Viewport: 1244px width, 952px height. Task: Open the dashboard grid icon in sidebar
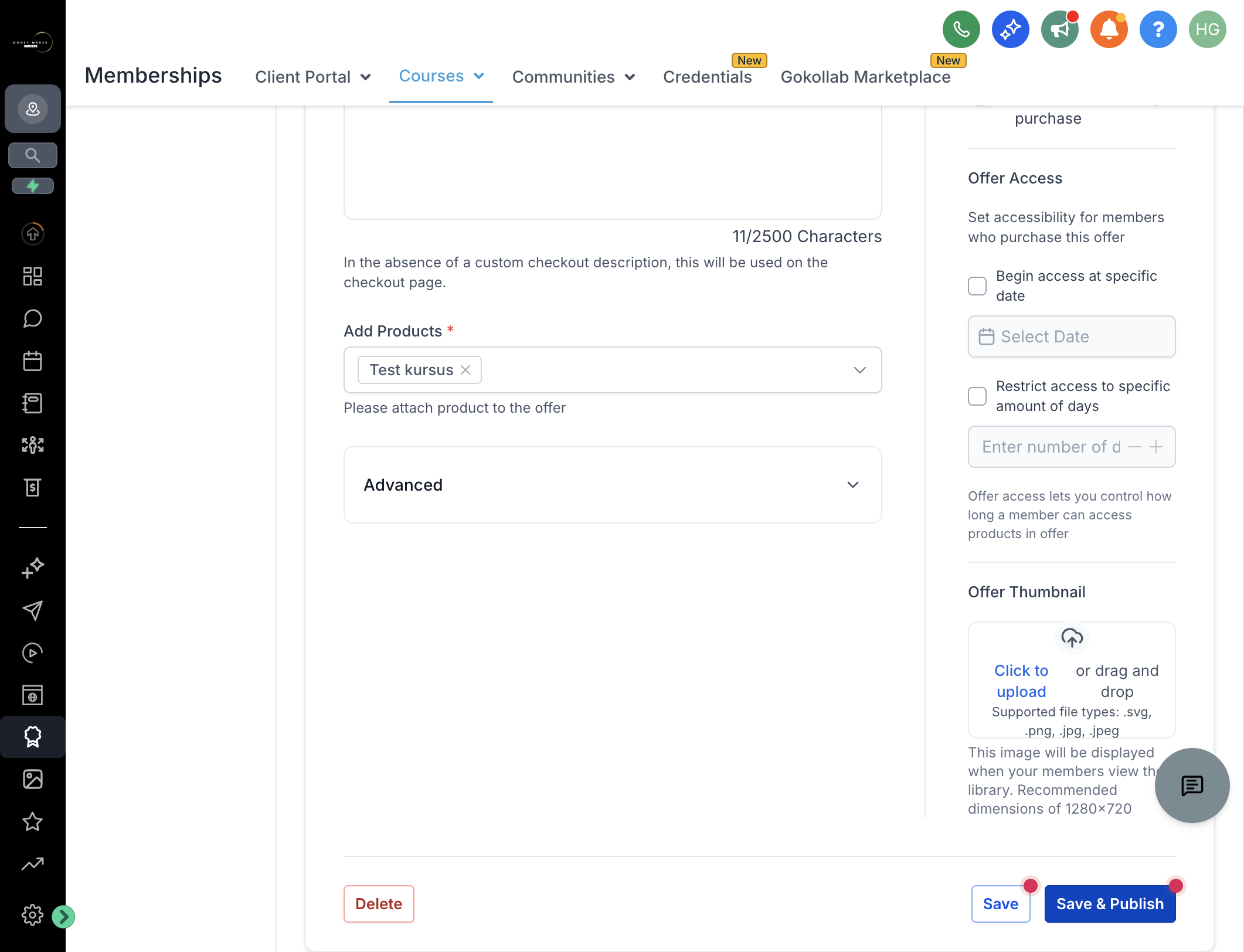click(33, 276)
